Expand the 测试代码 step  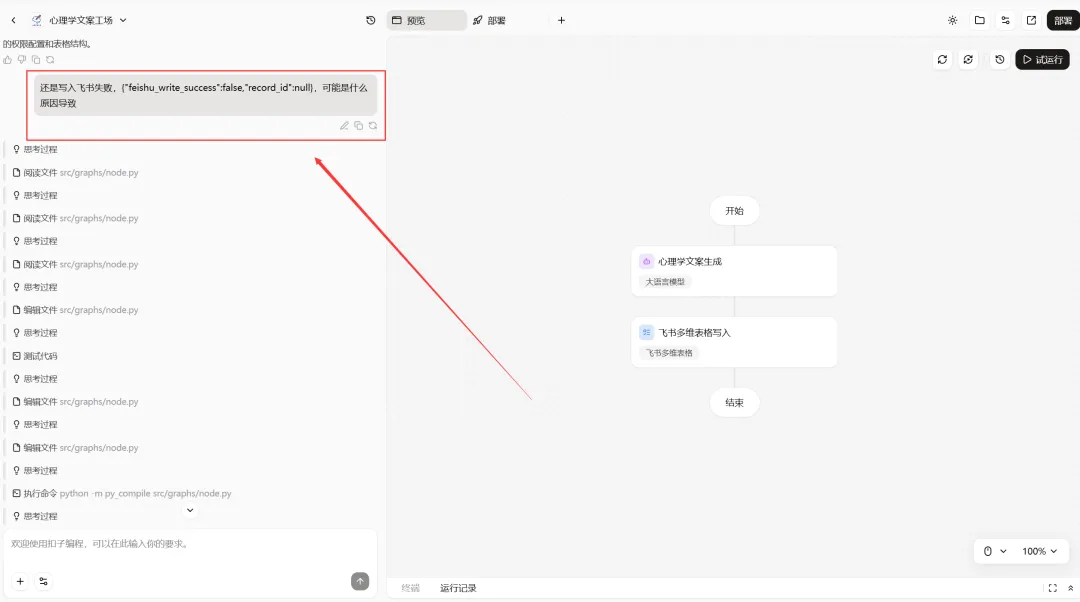(x=35, y=356)
